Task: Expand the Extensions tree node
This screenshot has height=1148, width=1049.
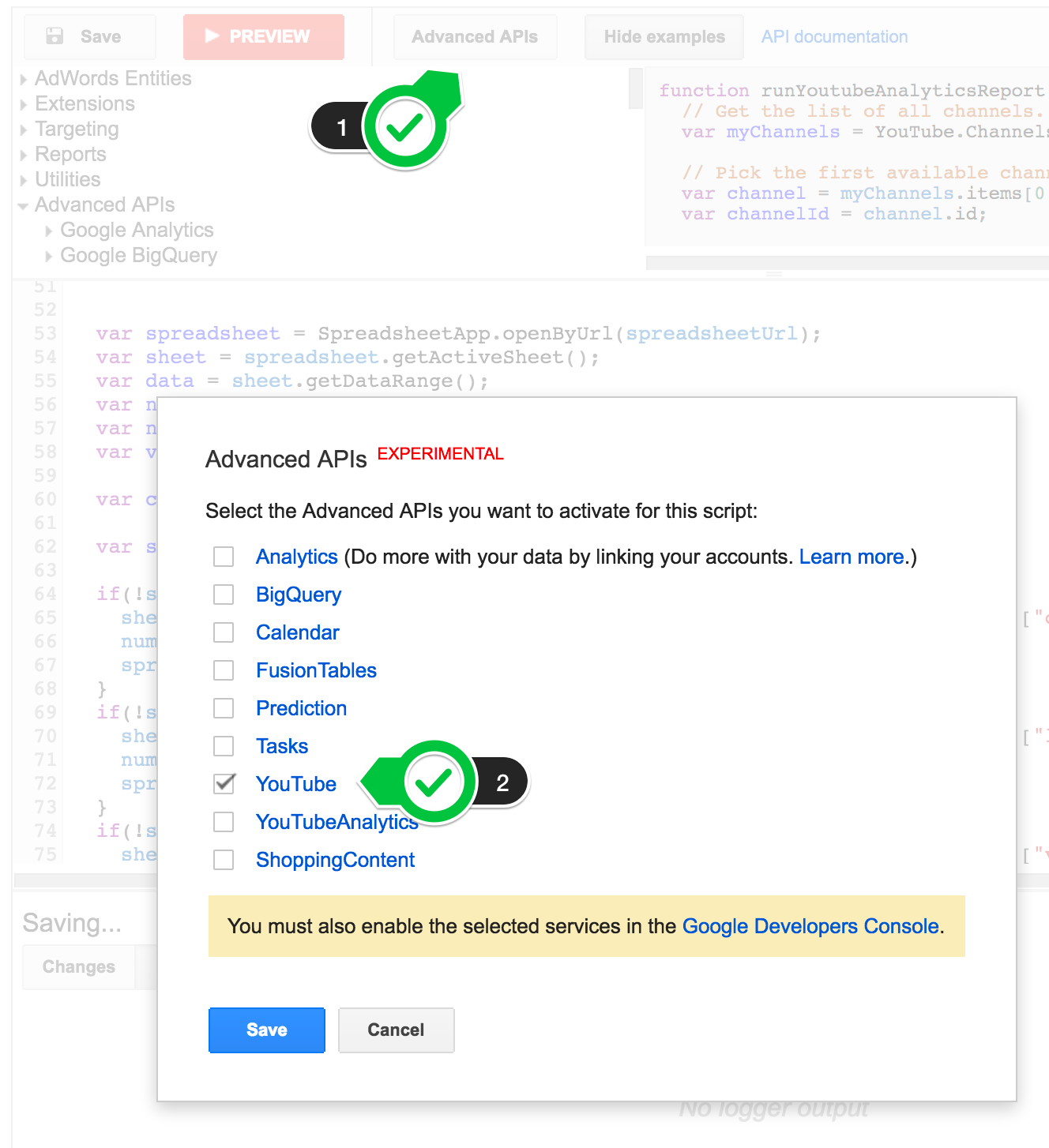Action: (24, 104)
